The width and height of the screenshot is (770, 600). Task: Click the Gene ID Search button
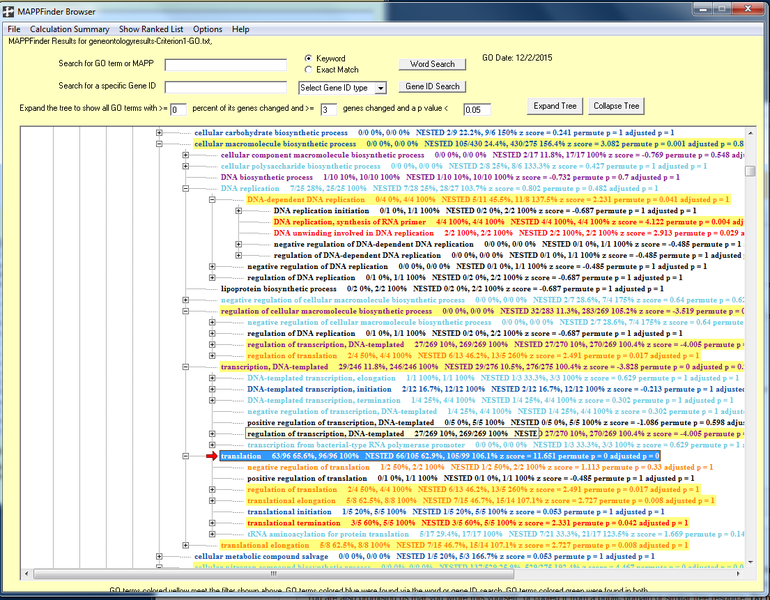[432, 87]
